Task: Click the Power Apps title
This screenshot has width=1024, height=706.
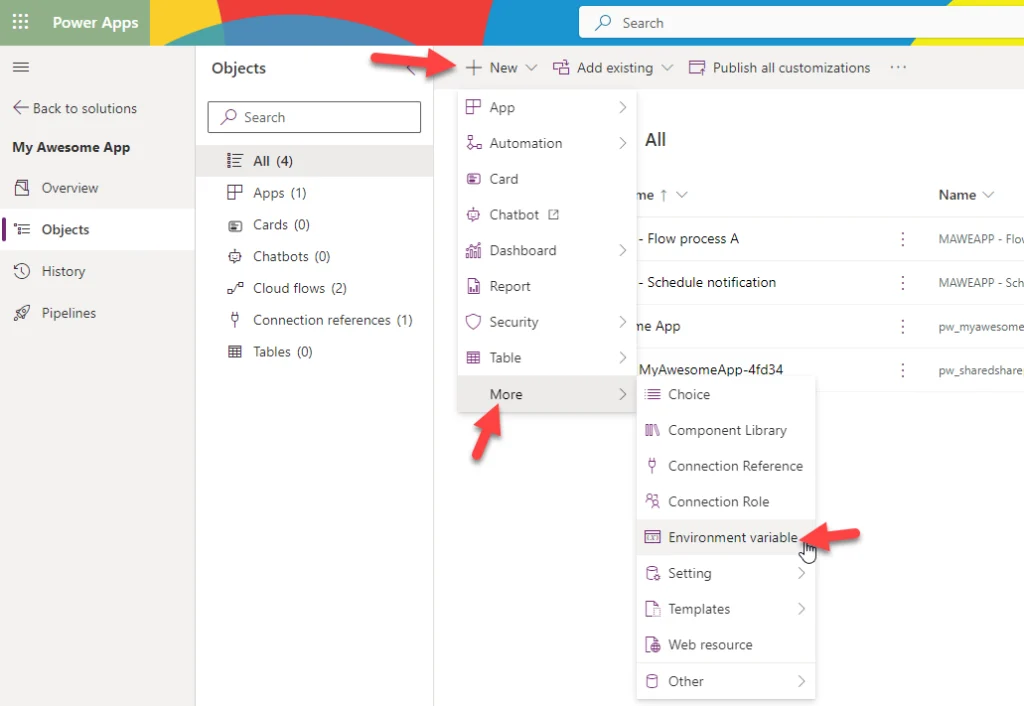Action: coord(95,22)
